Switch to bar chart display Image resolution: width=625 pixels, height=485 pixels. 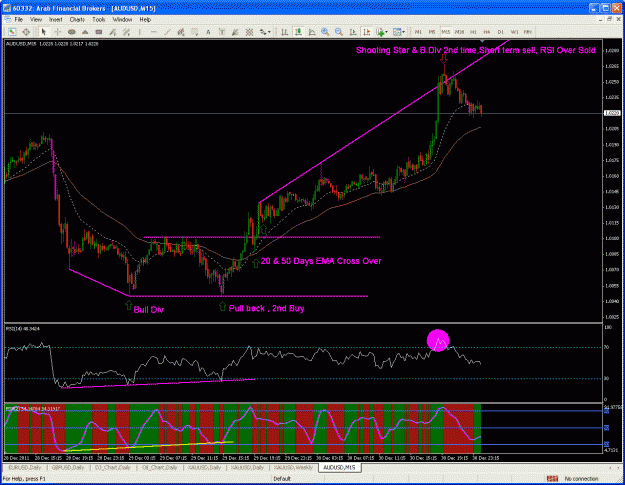click(x=285, y=32)
